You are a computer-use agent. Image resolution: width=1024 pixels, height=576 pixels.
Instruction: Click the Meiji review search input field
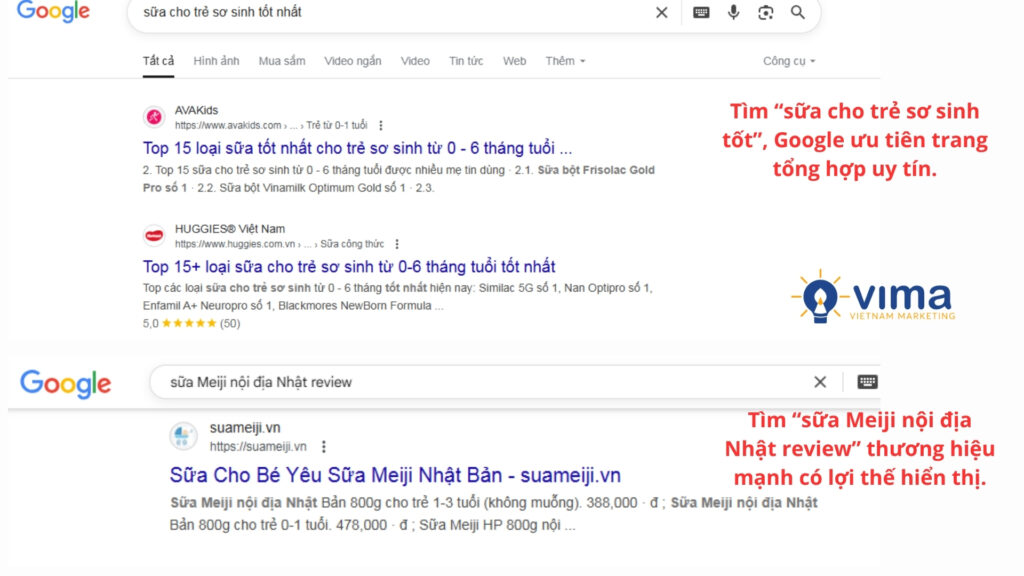[x=483, y=382]
